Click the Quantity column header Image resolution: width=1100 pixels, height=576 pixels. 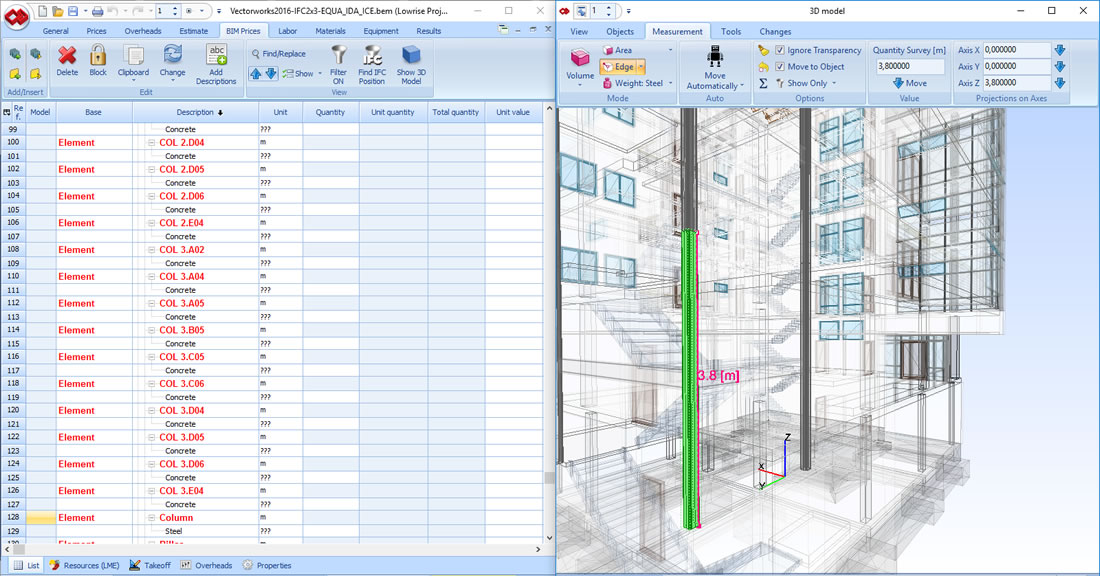pos(330,112)
